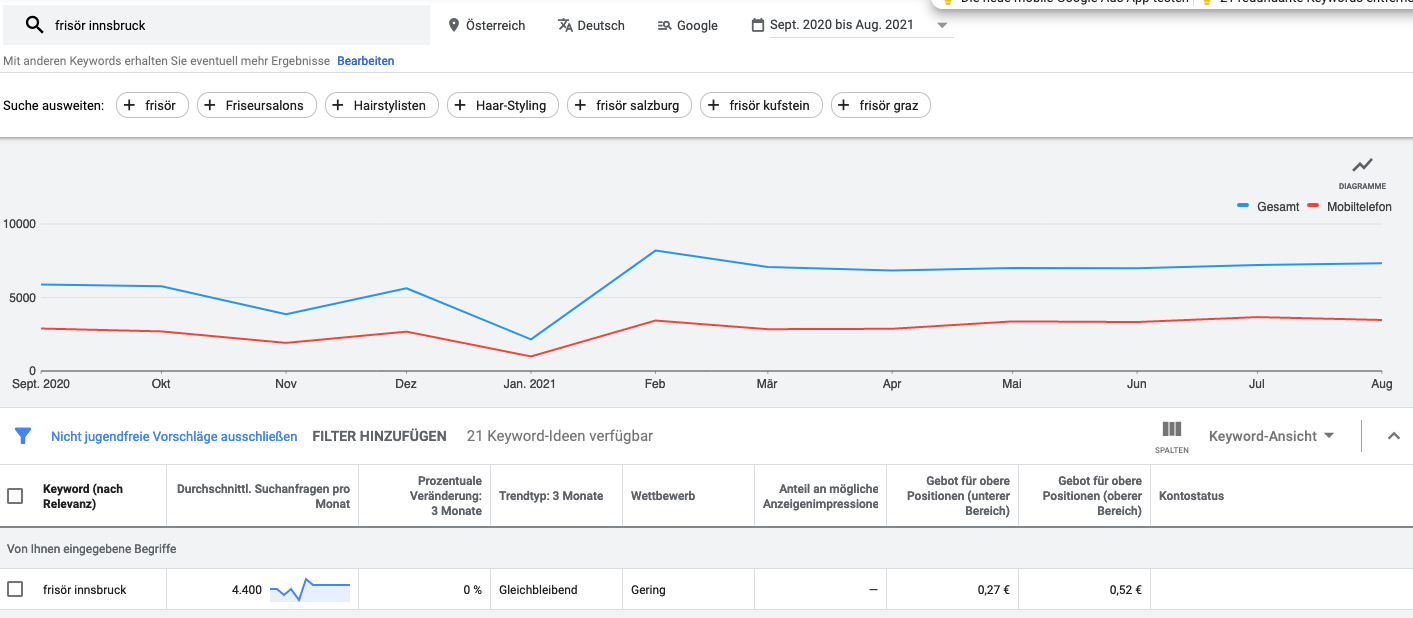Sort by Durchschnittl. Suchanfragen pro Monat header

pos(263,496)
